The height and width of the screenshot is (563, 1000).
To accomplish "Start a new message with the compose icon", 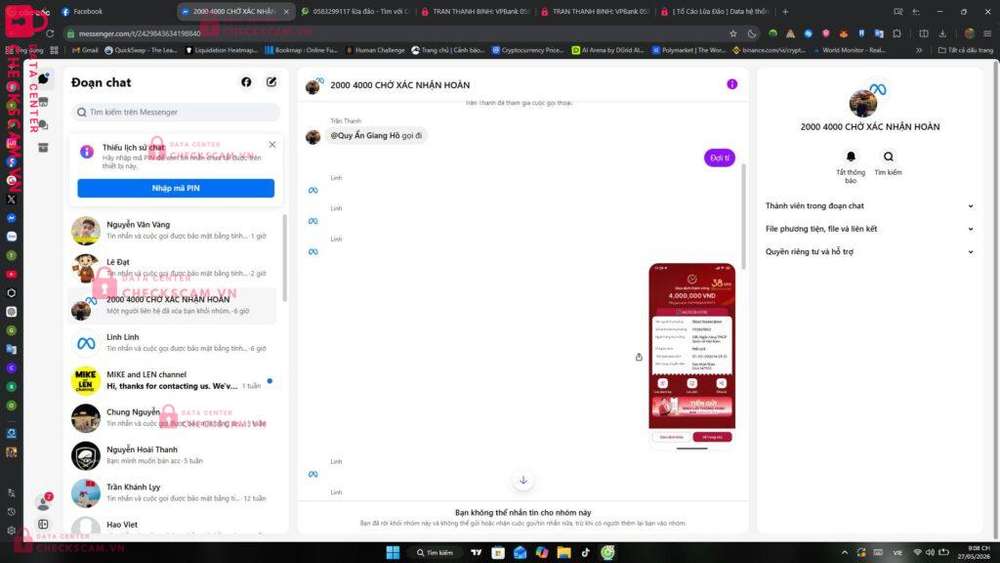I will pos(272,82).
